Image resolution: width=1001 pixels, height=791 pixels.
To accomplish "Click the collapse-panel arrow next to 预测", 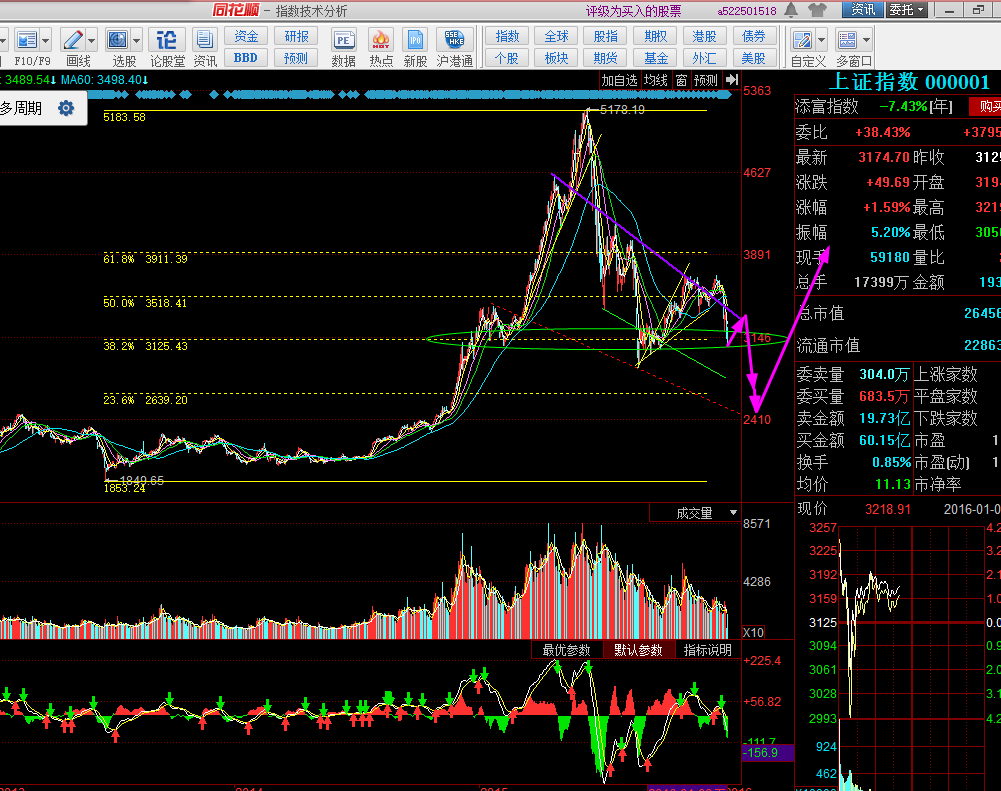I will [x=732, y=80].
